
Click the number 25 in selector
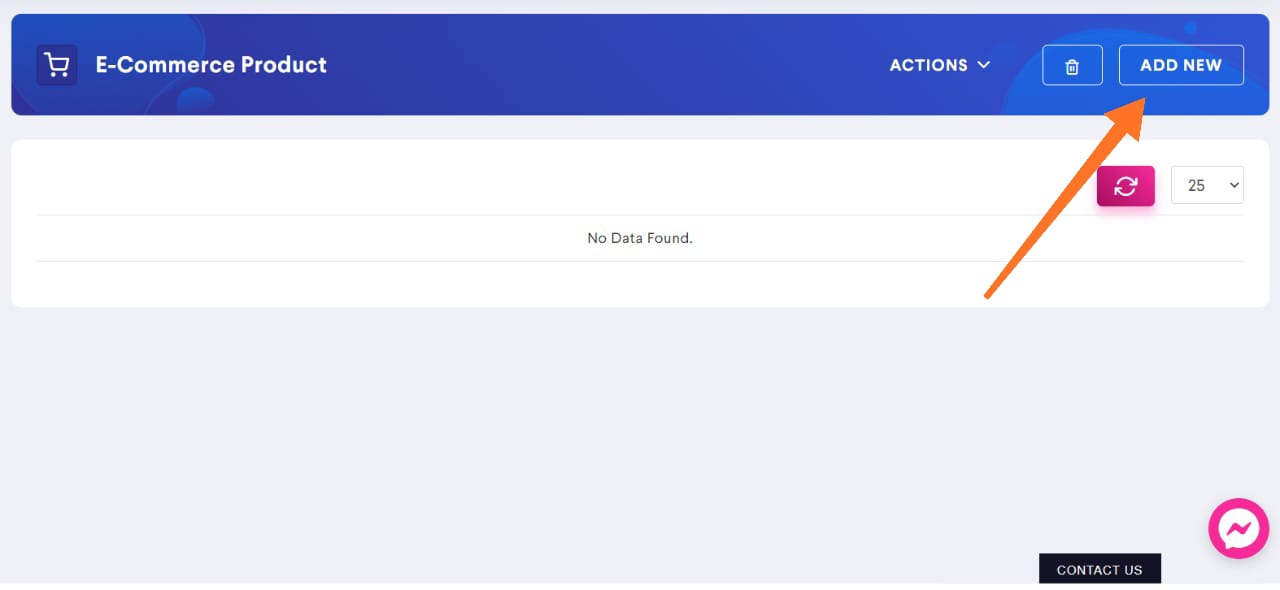tap(1196, 186)
